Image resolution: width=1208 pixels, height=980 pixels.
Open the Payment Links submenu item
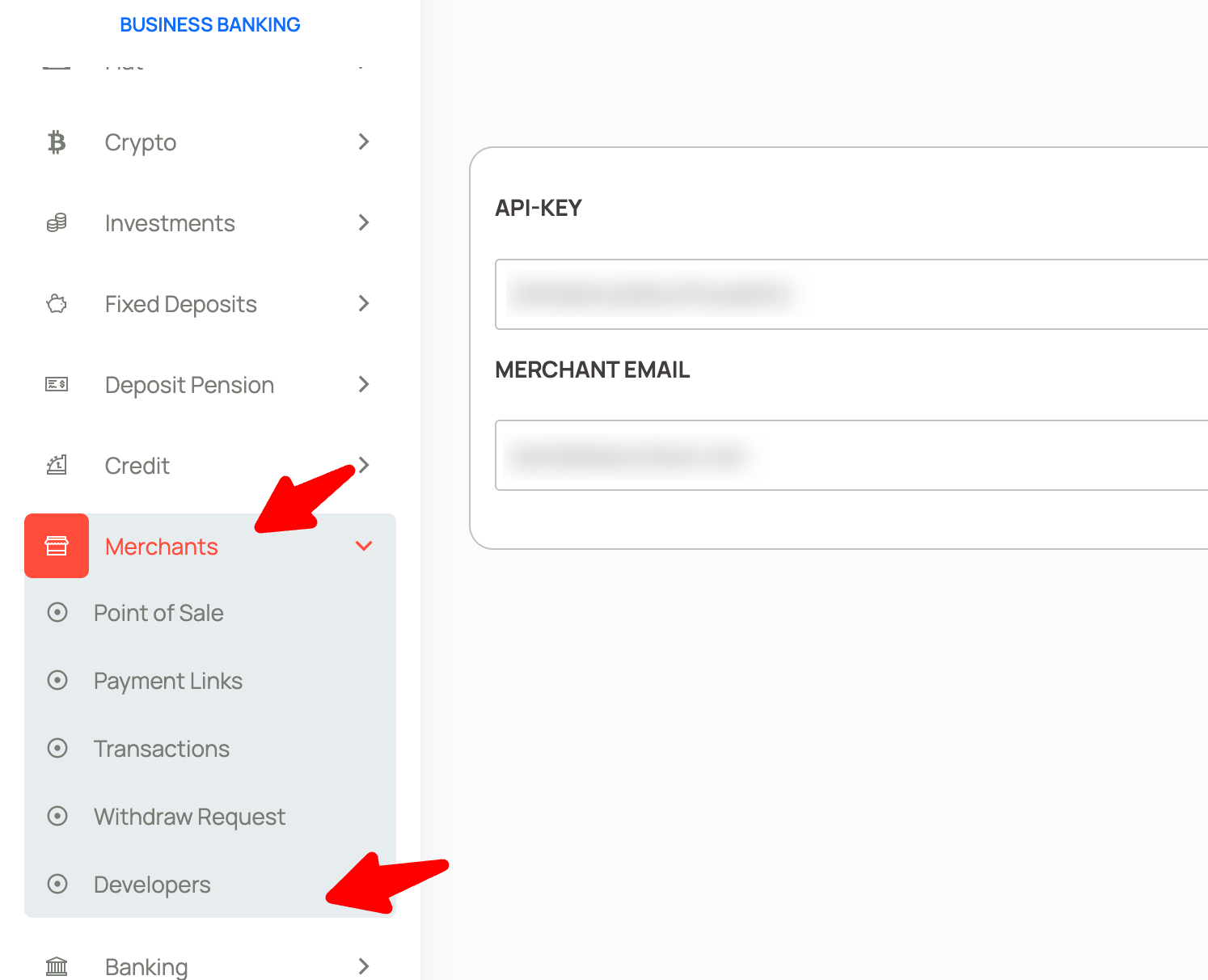pyautogui.click(x=168, y=681)
